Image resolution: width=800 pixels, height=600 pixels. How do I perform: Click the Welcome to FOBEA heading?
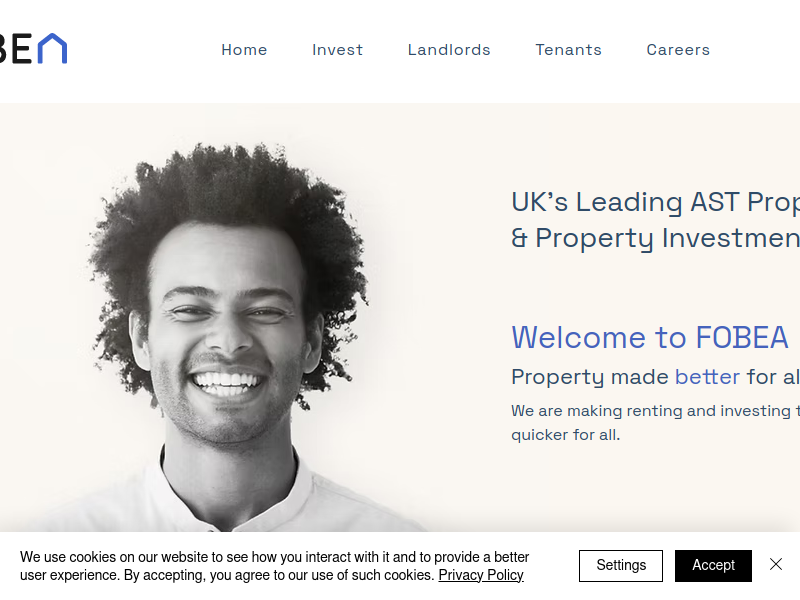click(x=650, y=337)
